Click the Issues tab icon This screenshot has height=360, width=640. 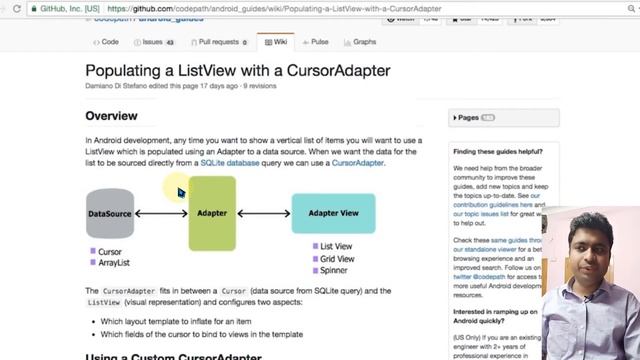137,42
